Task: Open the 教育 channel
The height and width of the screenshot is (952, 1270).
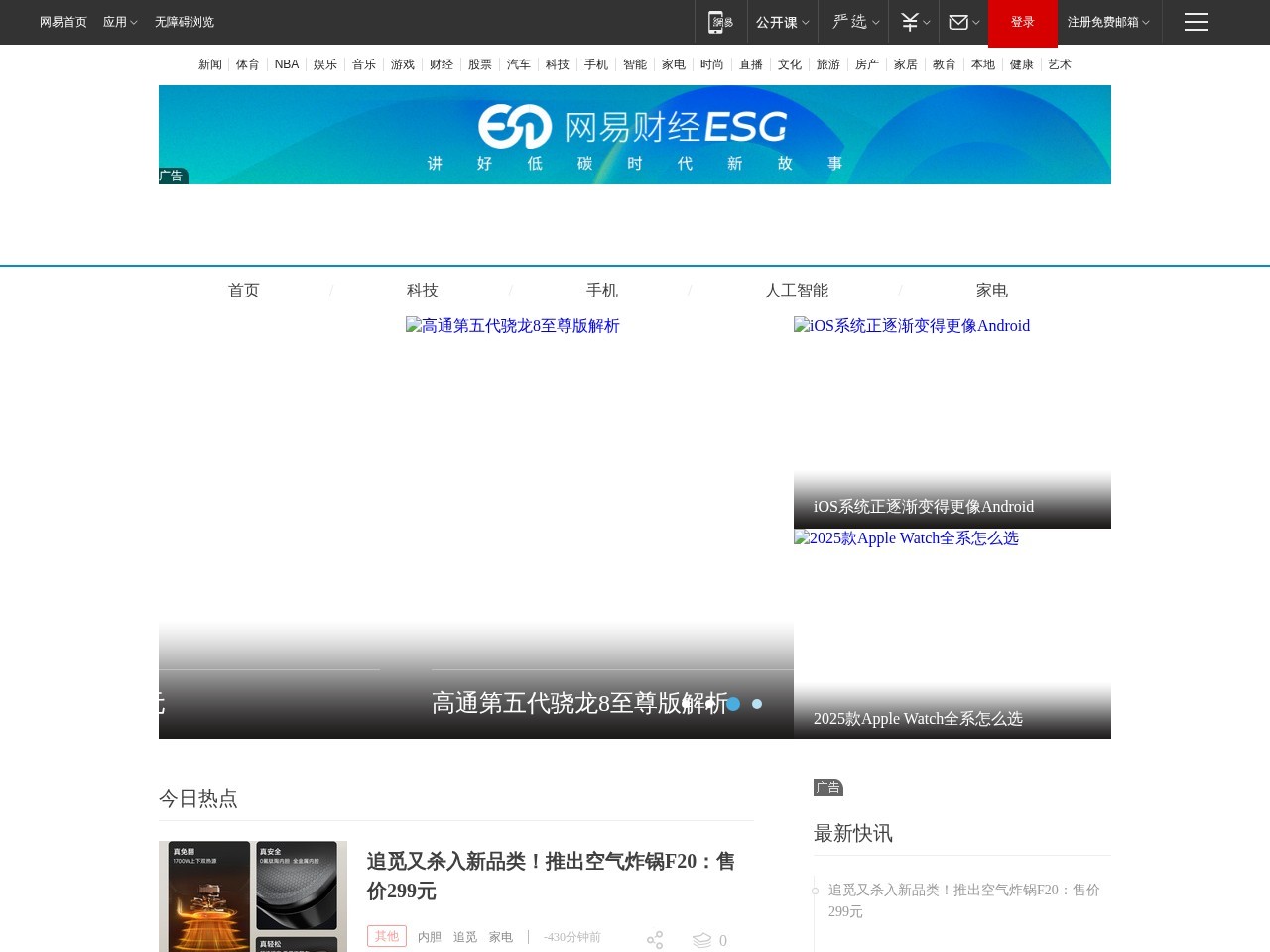Action: point(945,64)
